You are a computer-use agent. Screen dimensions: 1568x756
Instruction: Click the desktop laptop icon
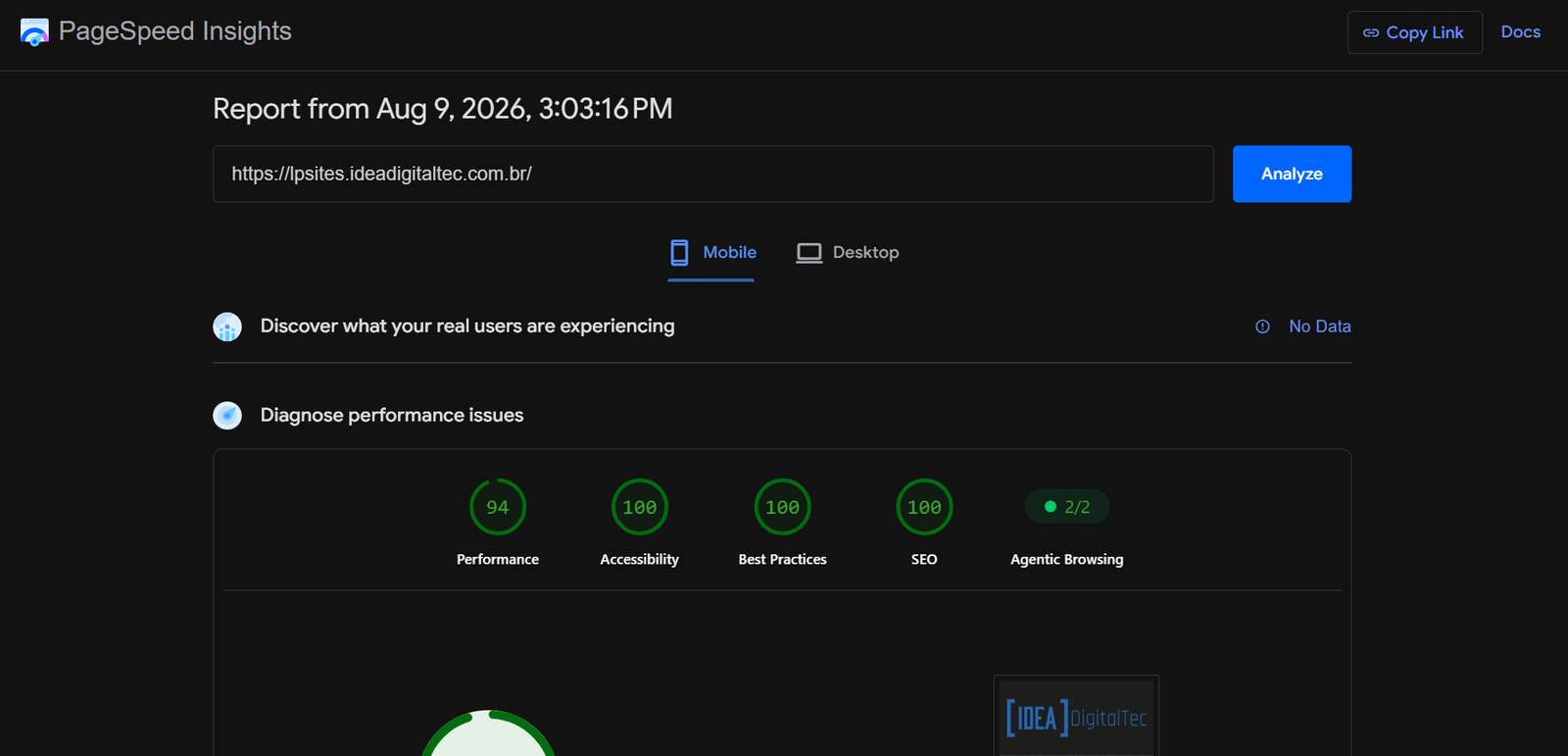(x=809, y=253)
